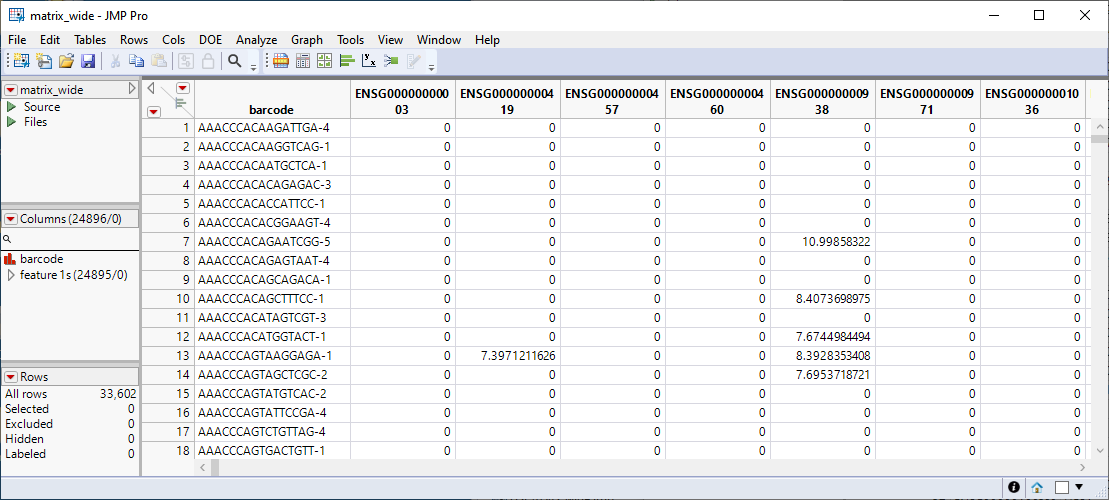Select row number 7

[x=168, y=242]
